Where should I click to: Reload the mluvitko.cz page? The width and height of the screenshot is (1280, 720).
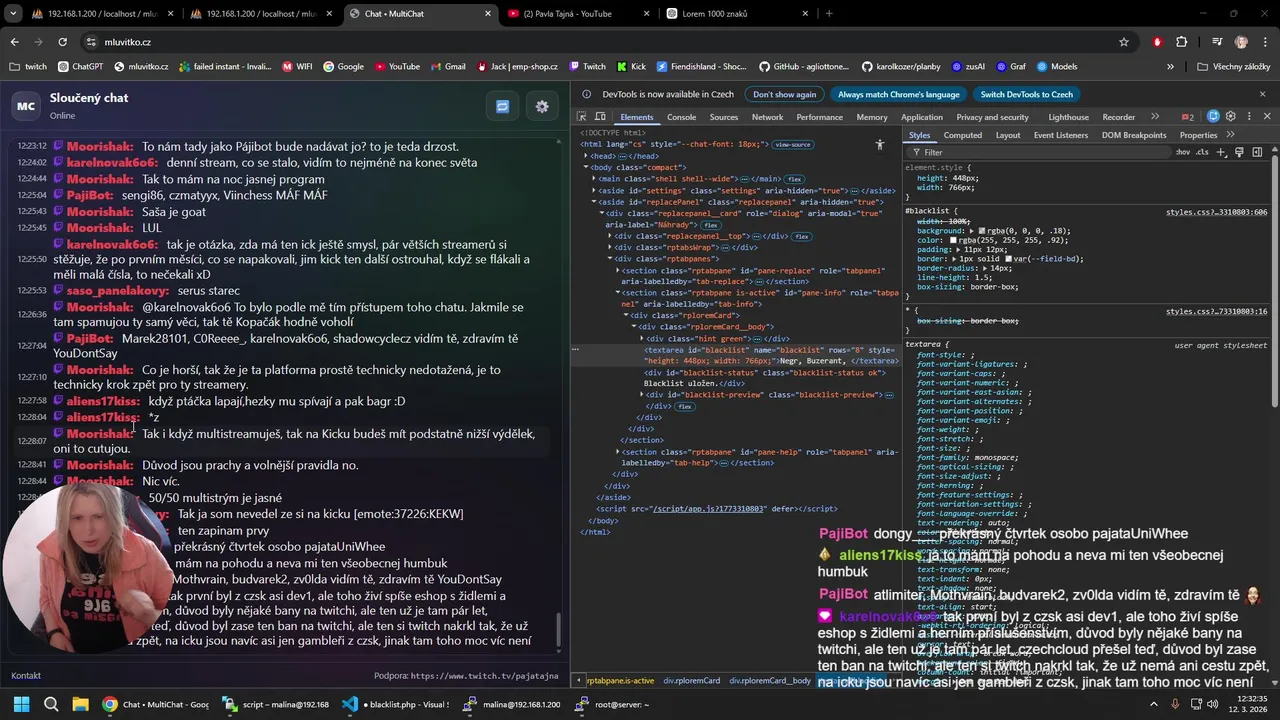(62, 42)
